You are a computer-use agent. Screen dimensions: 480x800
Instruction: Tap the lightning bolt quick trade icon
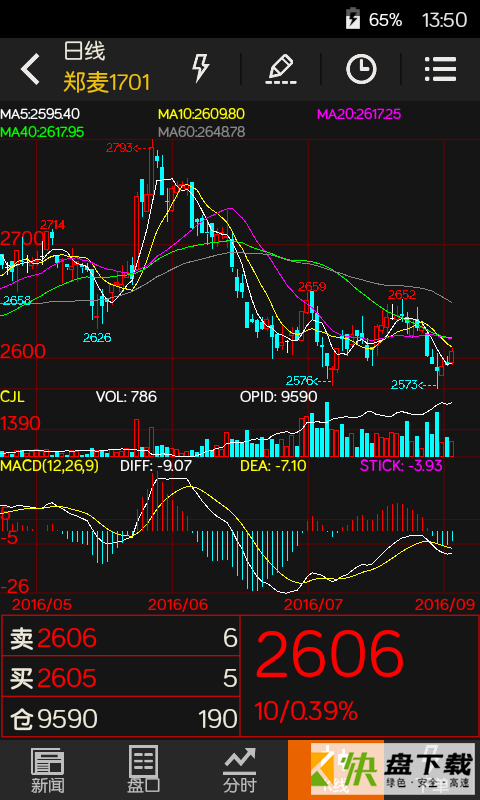tap(200, 68)
